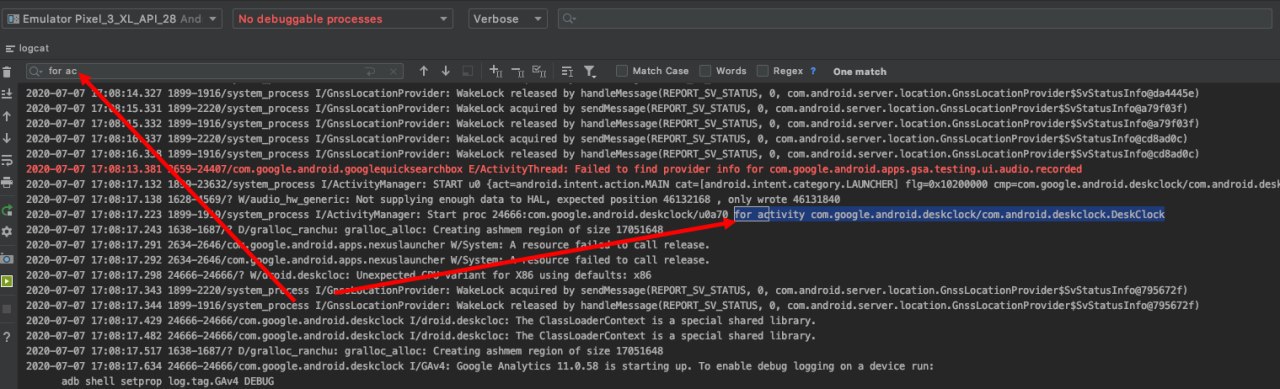Click the screen record icon
This screenshot has height=389, width=1280.
7,281
